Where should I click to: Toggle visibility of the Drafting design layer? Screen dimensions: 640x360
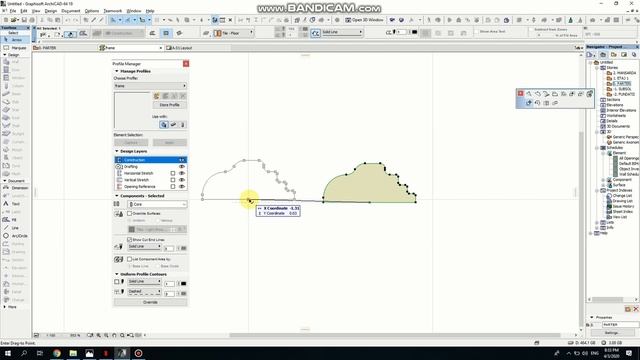coord(182,167)
